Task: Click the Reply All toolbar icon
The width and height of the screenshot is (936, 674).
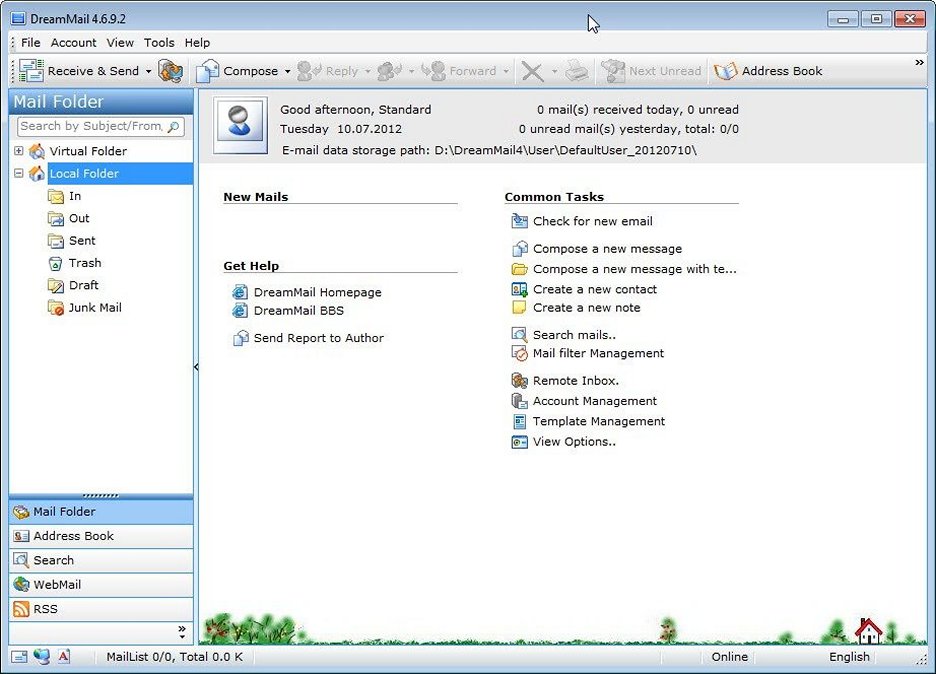Action: pyautogui.click(x=389, y=71)
